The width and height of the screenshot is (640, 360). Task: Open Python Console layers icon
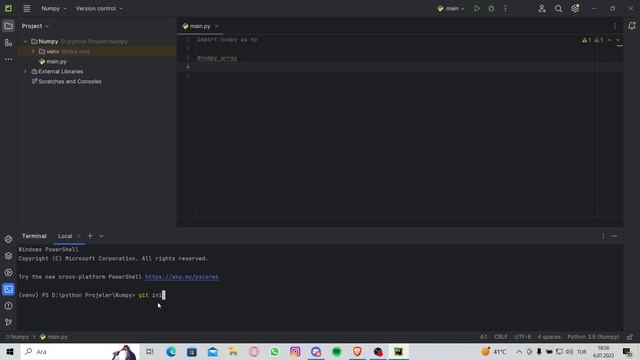(x=8, y=256)
